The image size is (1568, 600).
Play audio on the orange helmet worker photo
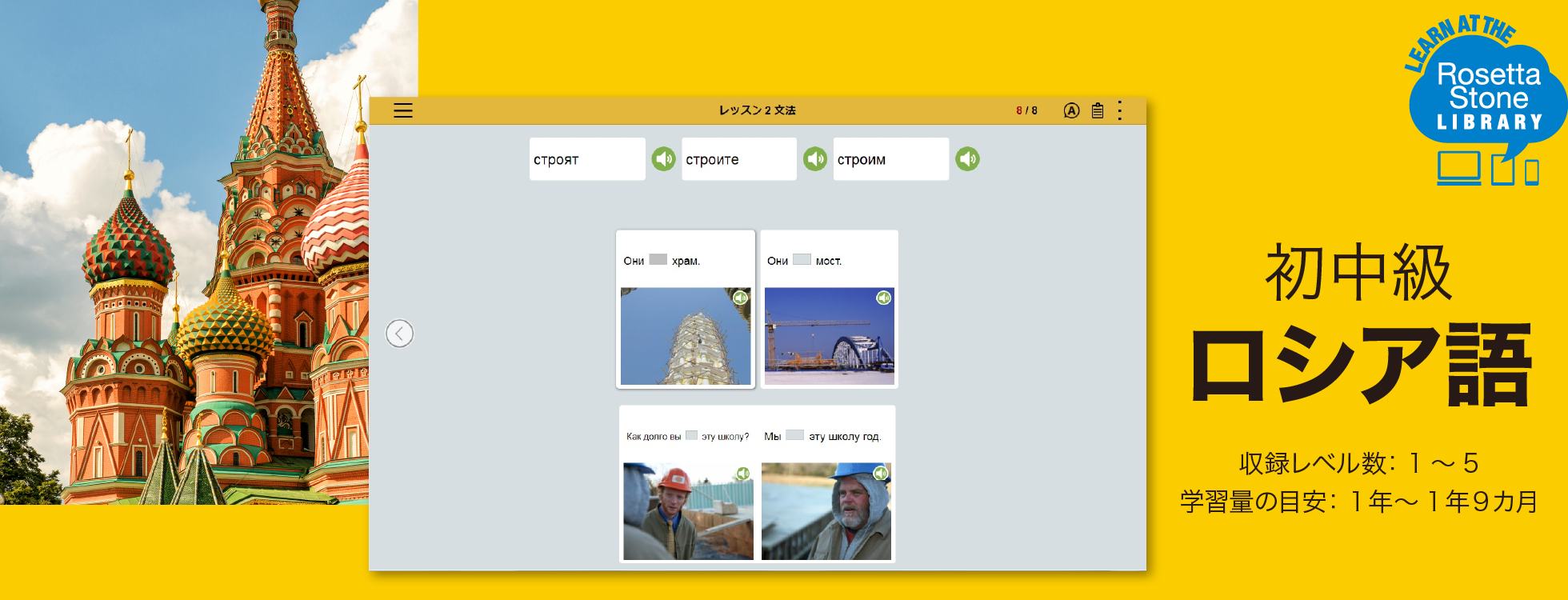click(743, 474)
